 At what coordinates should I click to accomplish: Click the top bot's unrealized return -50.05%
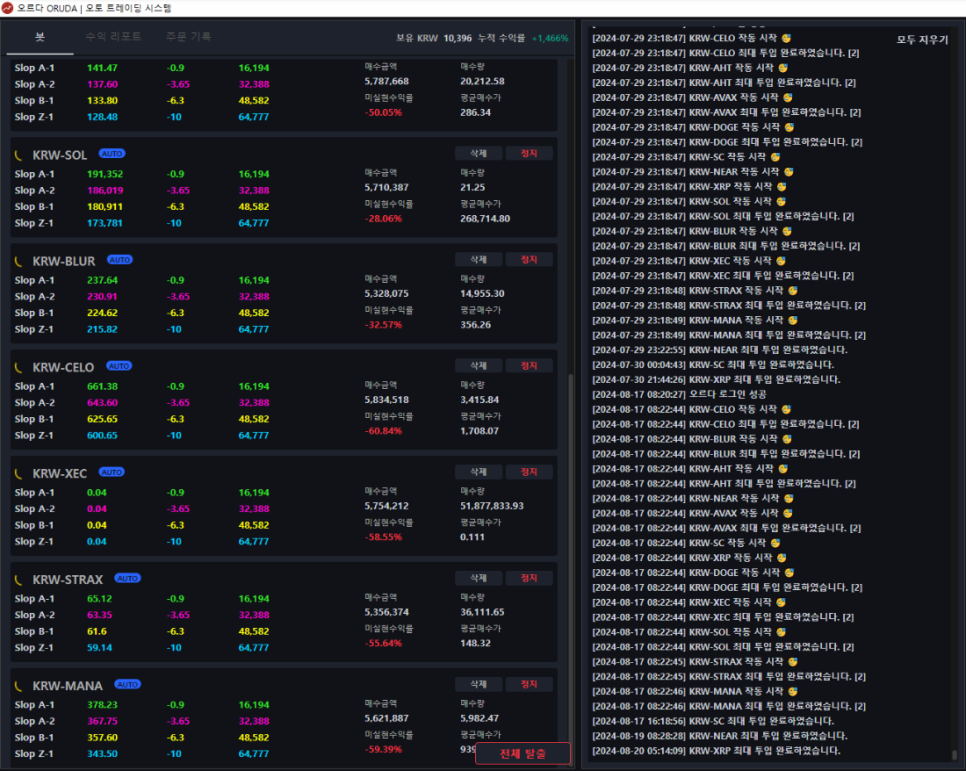(x=383, y=113)
